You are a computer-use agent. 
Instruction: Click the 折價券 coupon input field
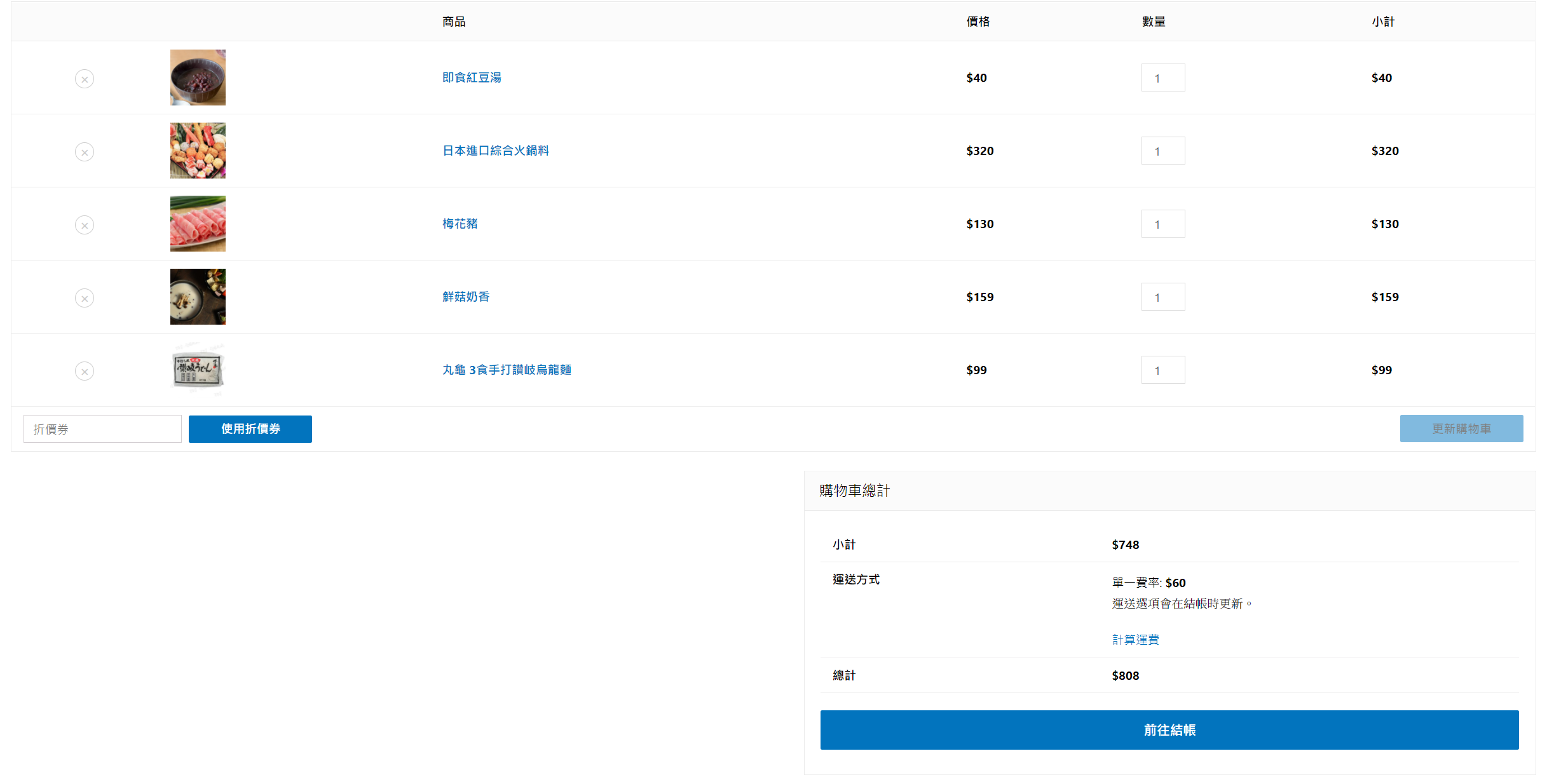102,429
